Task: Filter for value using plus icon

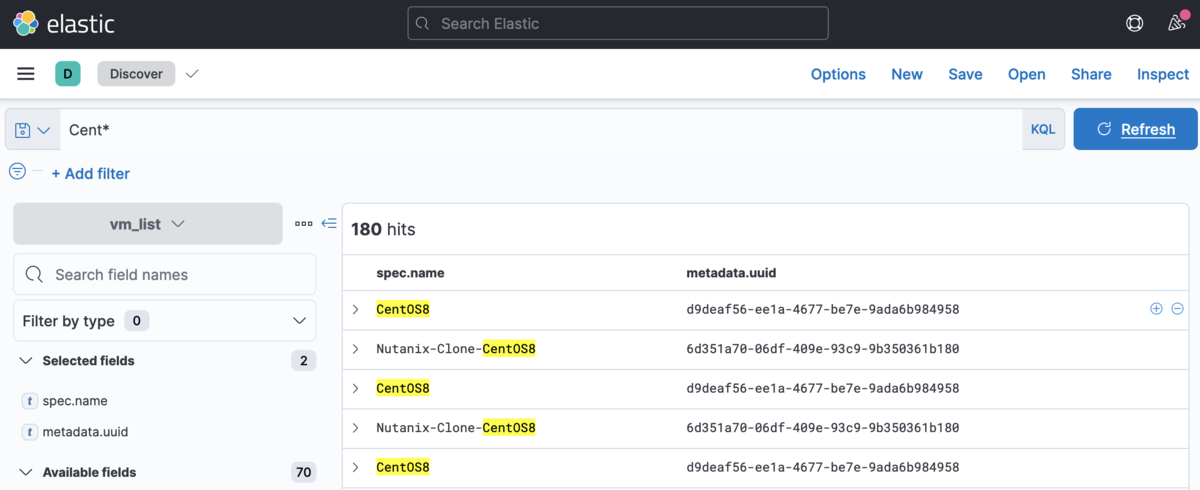Action: (x=1156, y=309)
